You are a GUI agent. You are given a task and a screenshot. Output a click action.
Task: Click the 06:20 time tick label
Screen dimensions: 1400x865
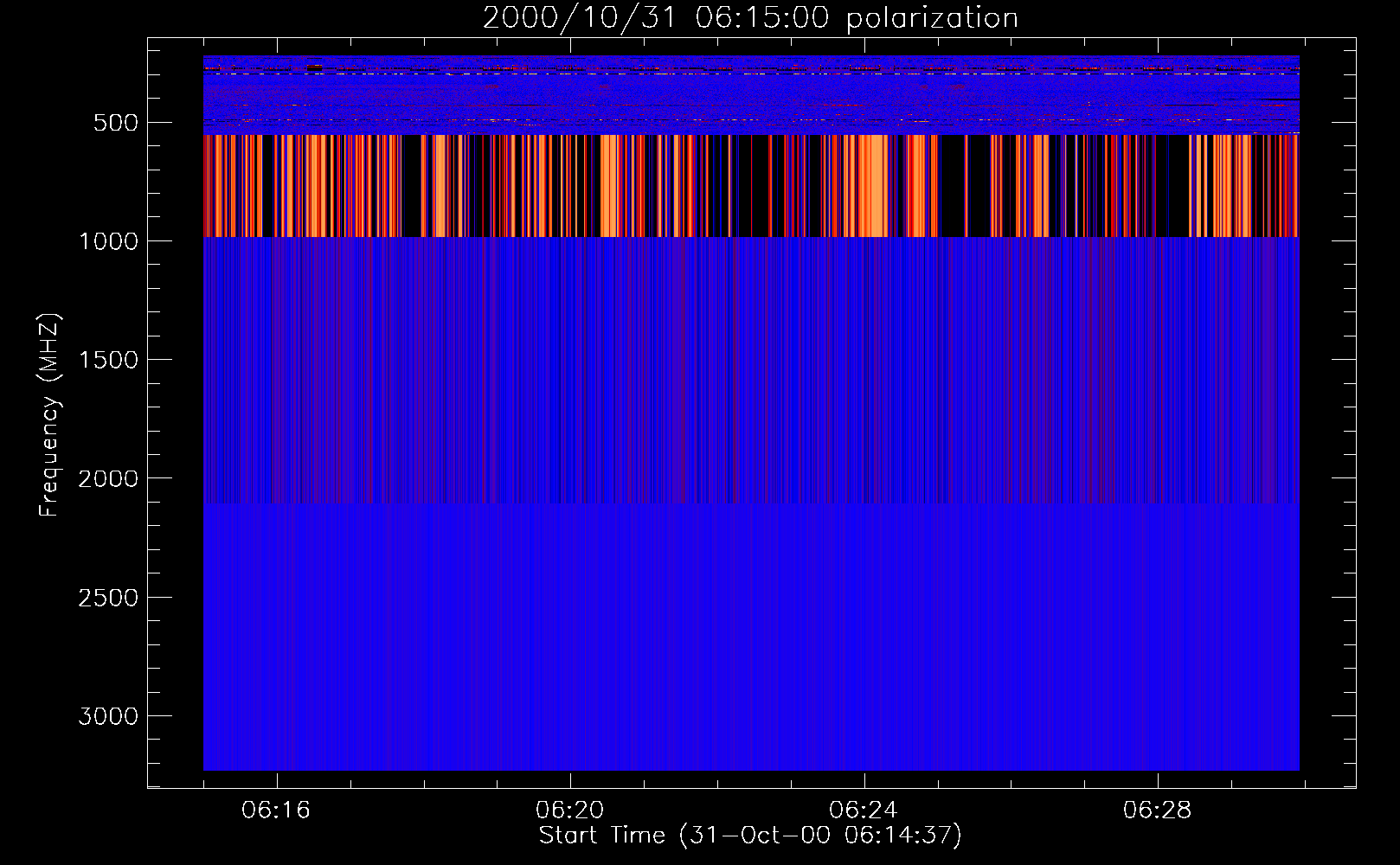click(x=570, y=811)
